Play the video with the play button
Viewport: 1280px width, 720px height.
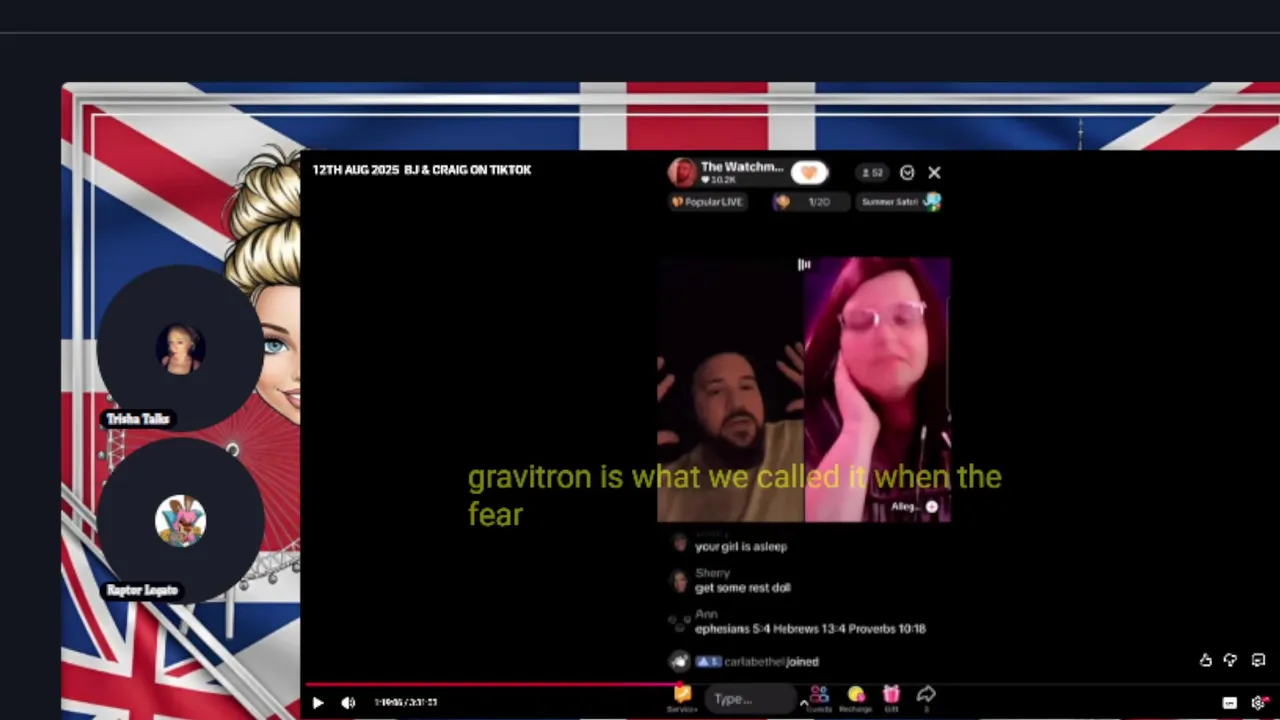click(318, 703)
